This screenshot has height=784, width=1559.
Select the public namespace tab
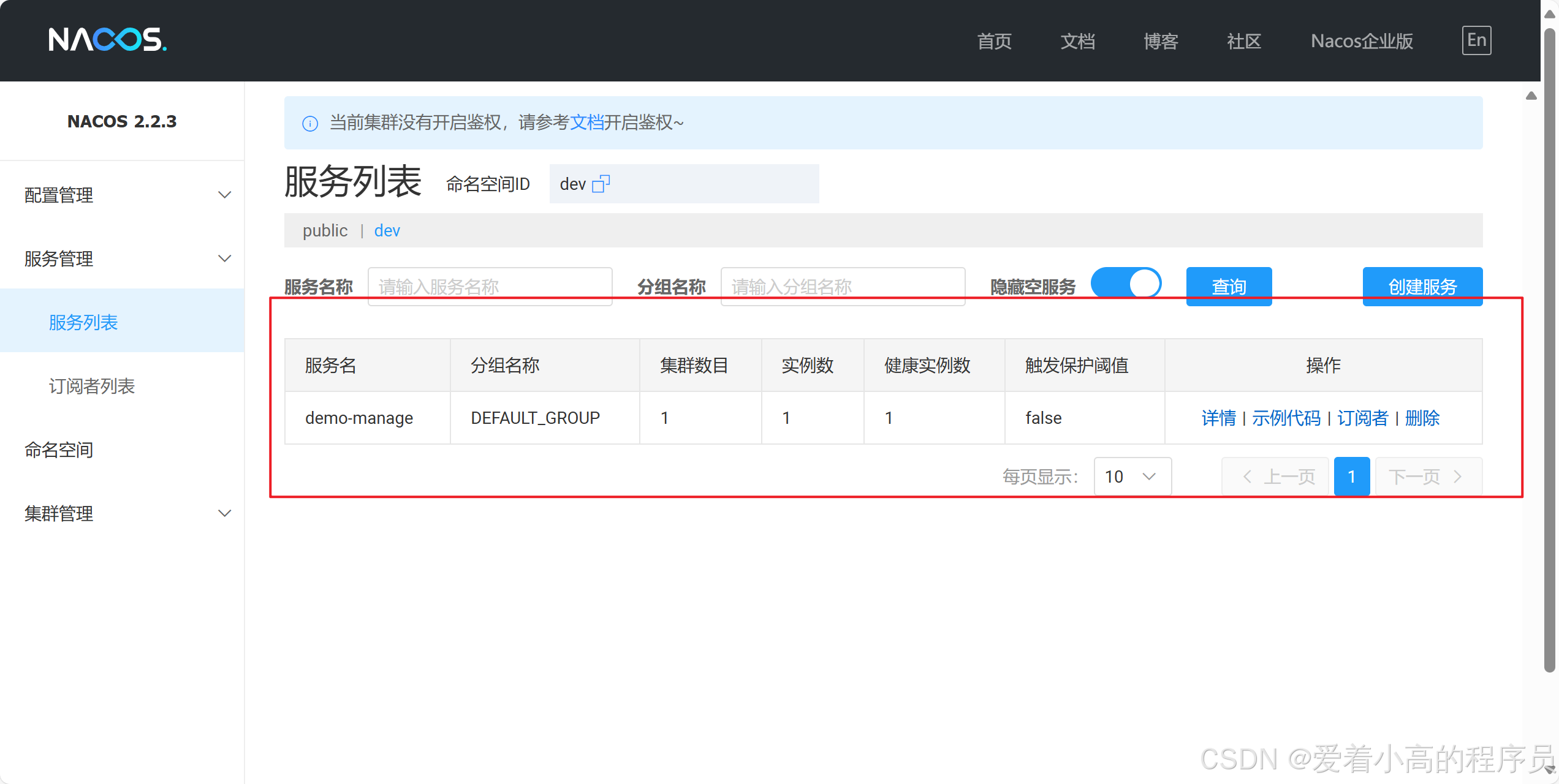tap(325, 231)
